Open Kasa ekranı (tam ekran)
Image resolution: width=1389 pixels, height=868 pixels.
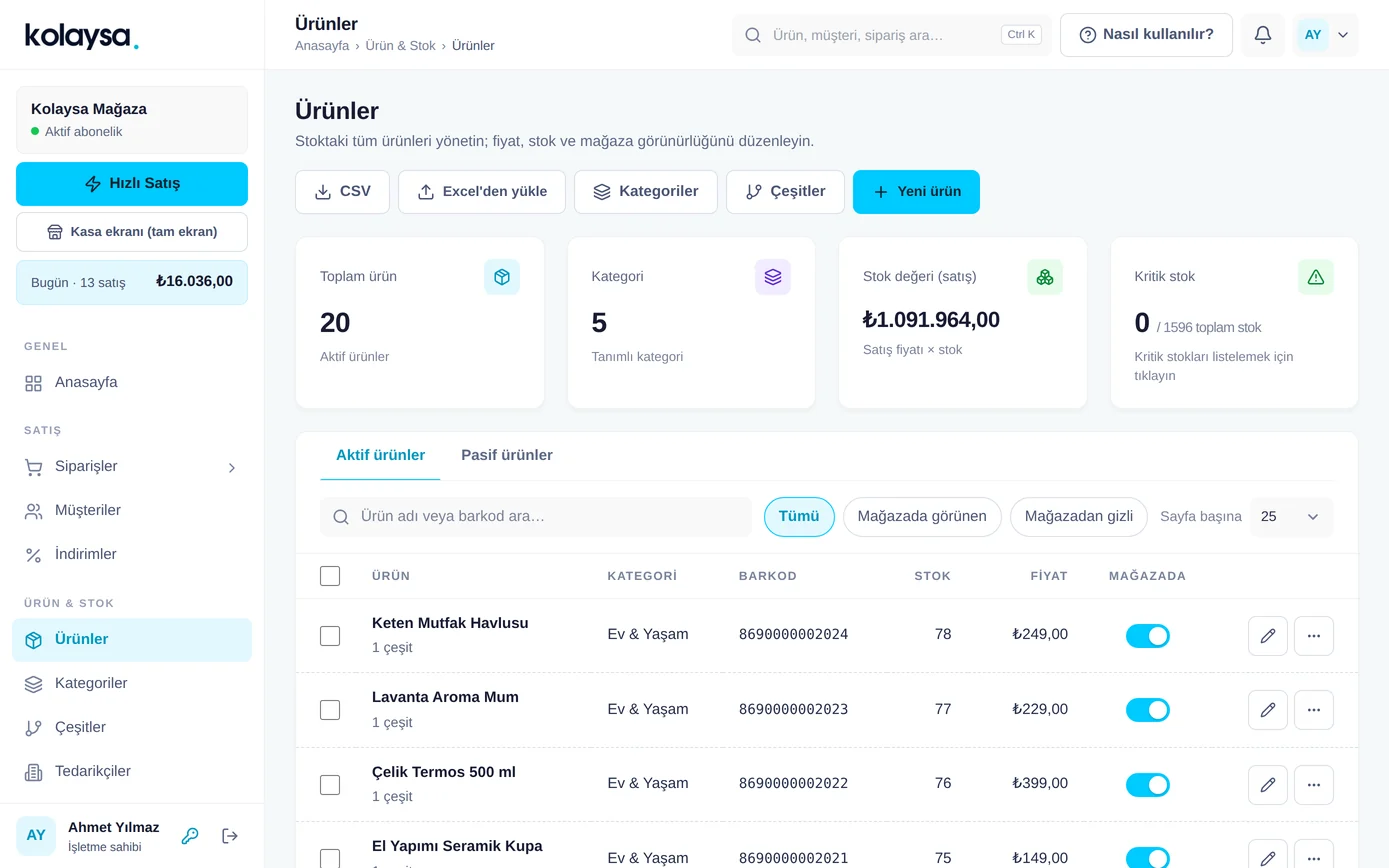[132, 232]
